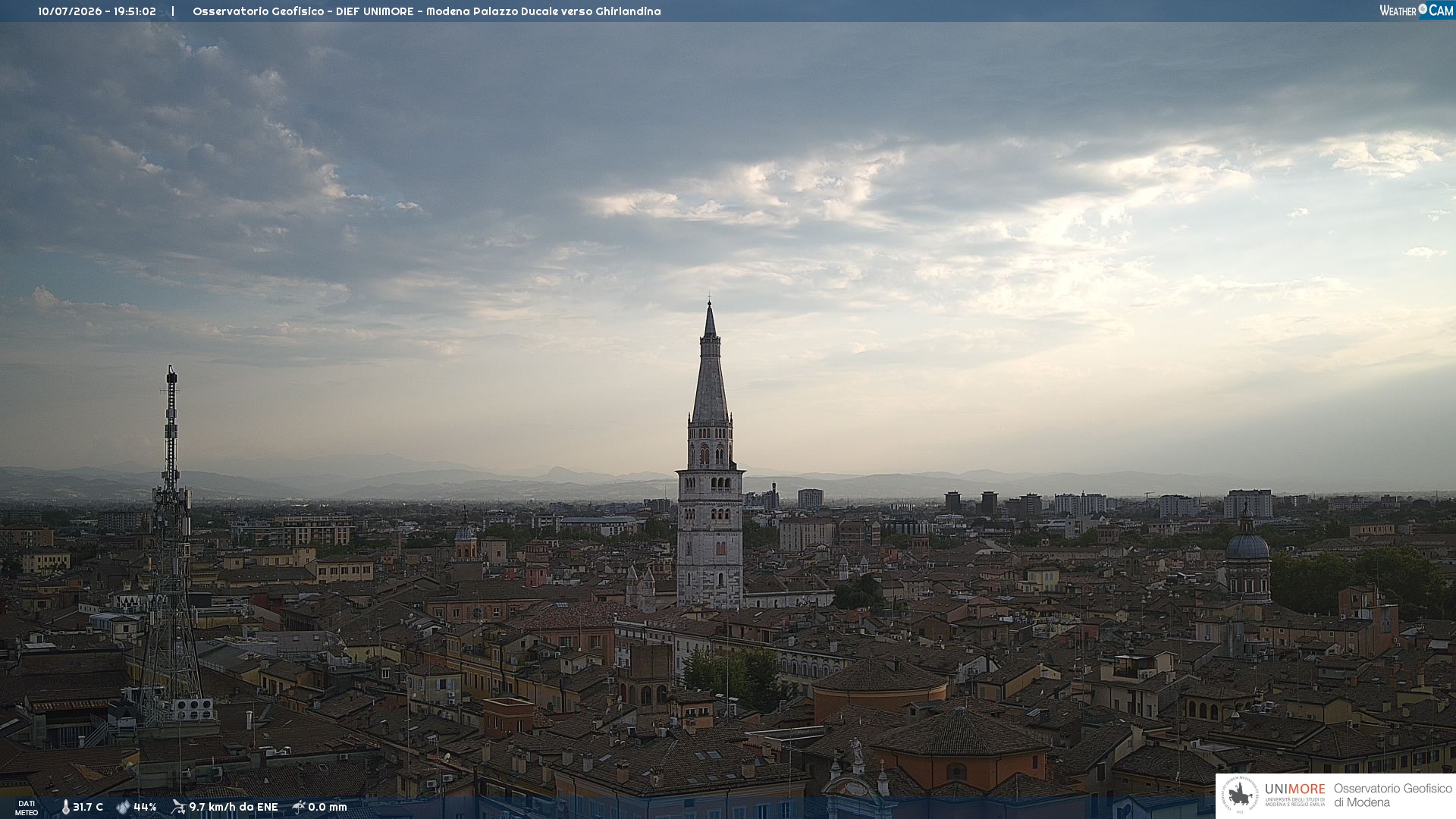Click the 44% humidity value
The height and width of the screenshot is (819, 1456).
coord(145,807)
